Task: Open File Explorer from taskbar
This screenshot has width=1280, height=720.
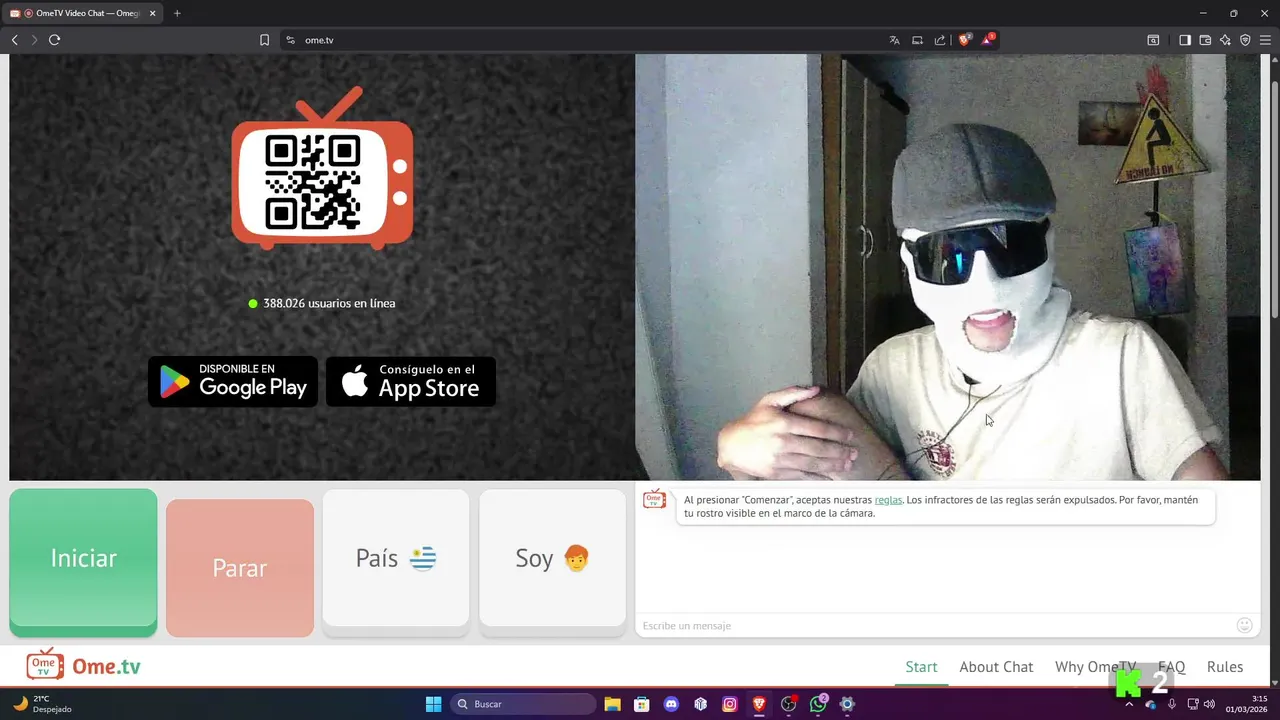Action: pos(612,704)
